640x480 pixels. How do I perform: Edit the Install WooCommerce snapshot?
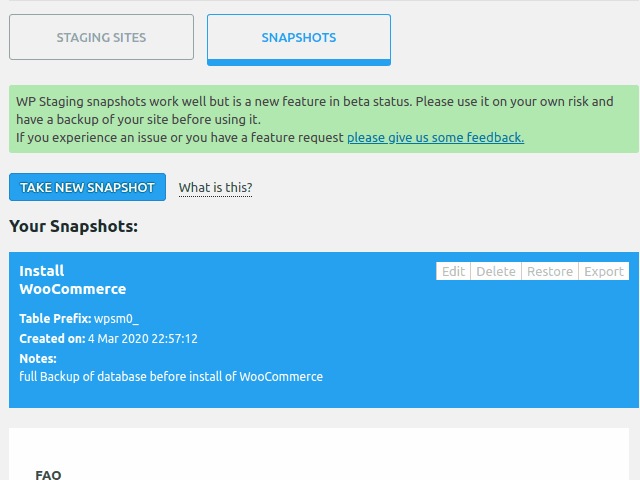(453, 271)
